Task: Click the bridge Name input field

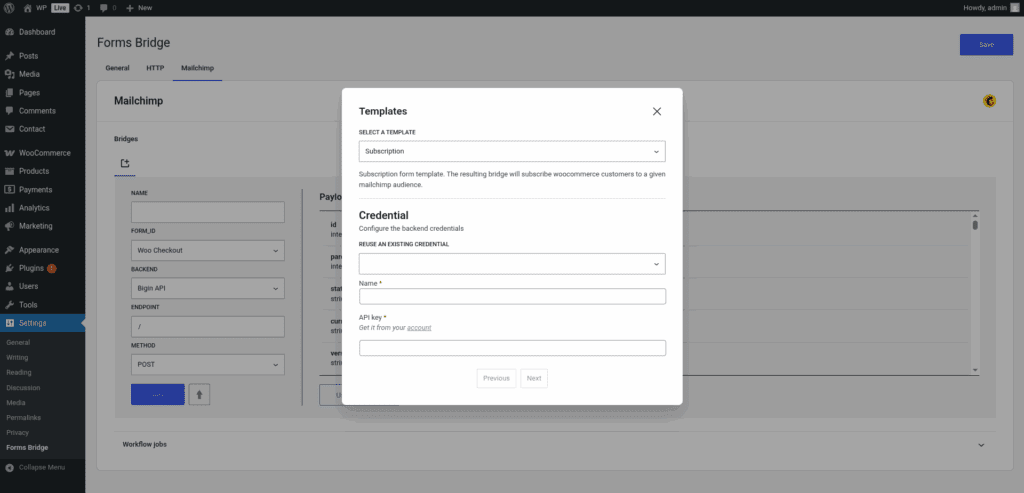Action: pyautogui.click(x=208, y=212)
